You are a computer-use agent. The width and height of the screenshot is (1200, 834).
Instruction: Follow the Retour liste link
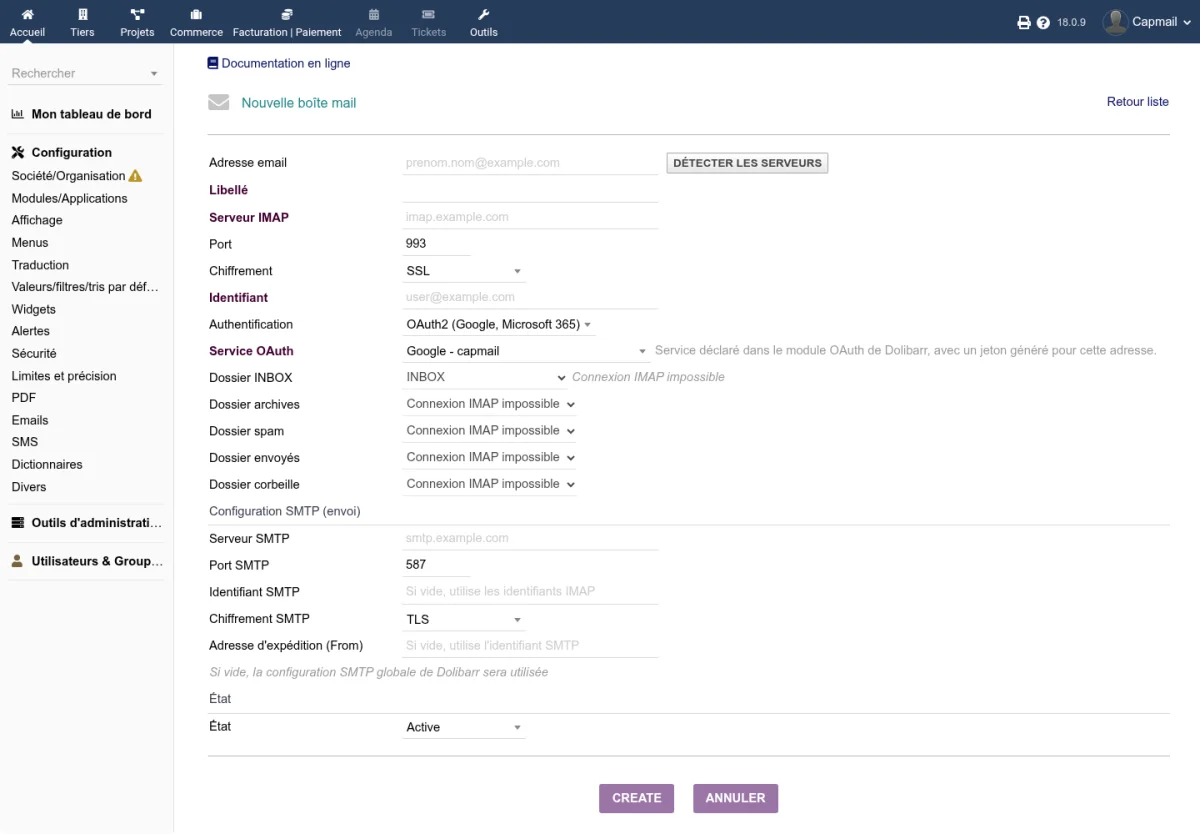click(1138, 102)
